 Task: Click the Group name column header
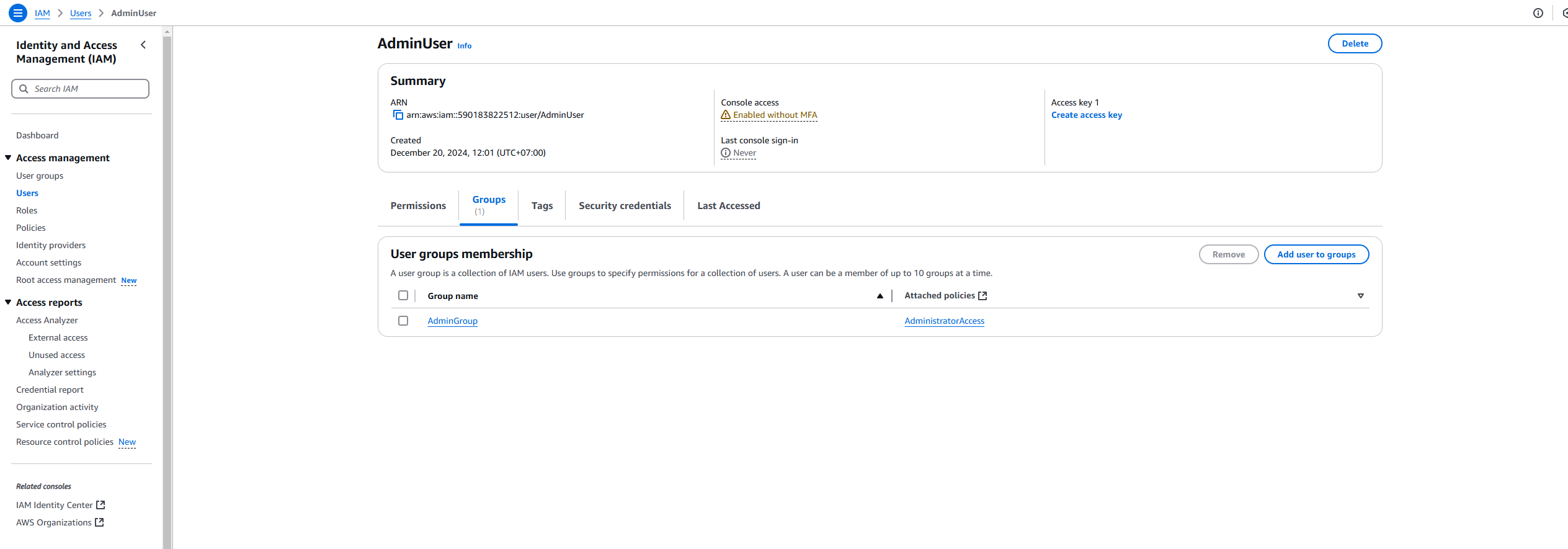point(453,296)
